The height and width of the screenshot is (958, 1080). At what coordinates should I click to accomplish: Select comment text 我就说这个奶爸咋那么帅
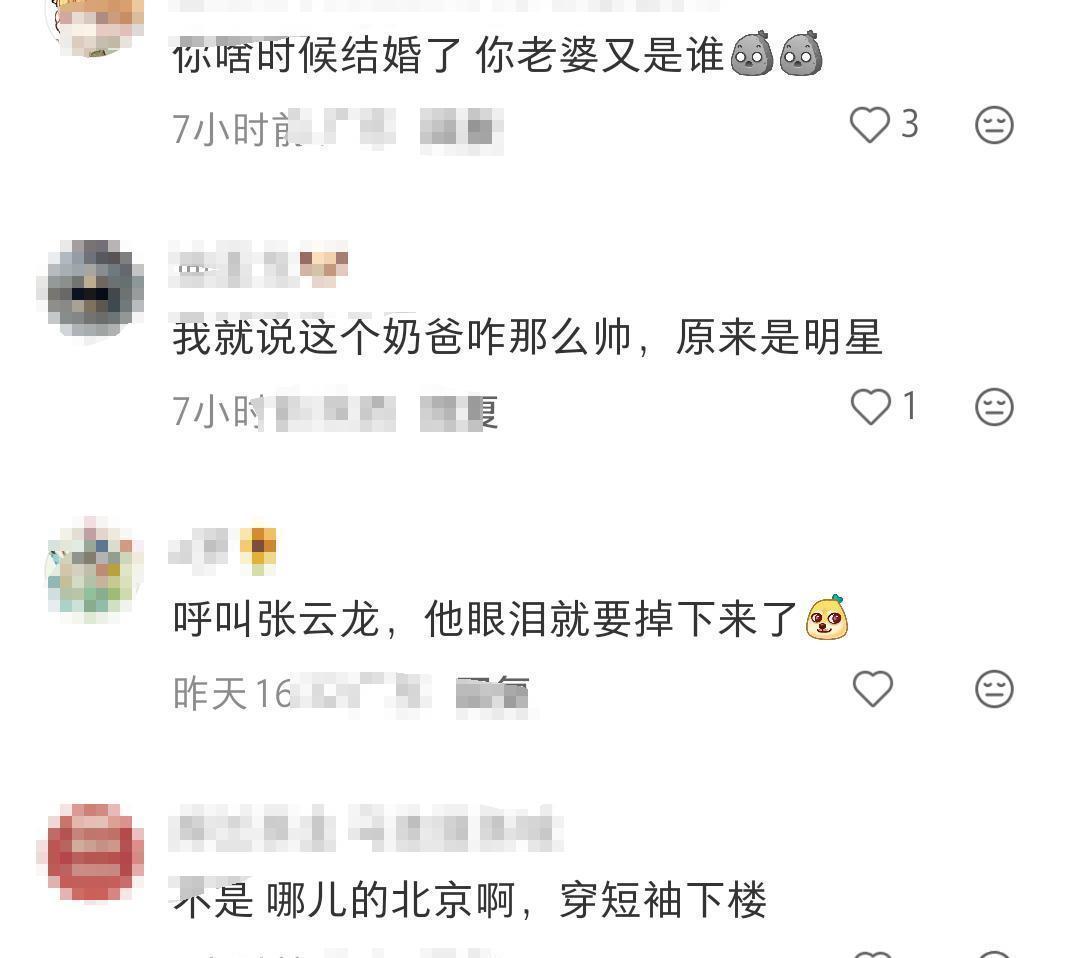tap(402, 337)
